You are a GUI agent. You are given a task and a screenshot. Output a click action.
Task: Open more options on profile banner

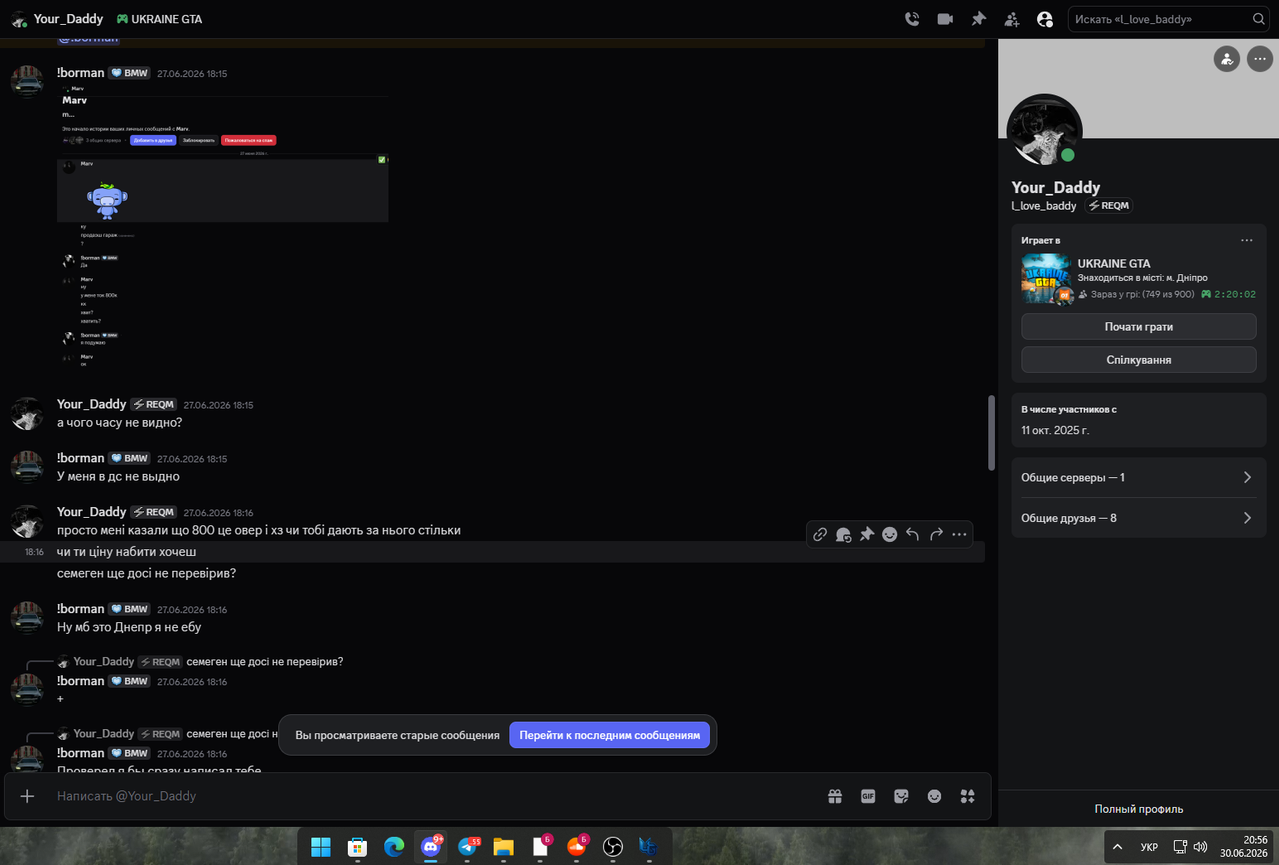coord(1259,59)
